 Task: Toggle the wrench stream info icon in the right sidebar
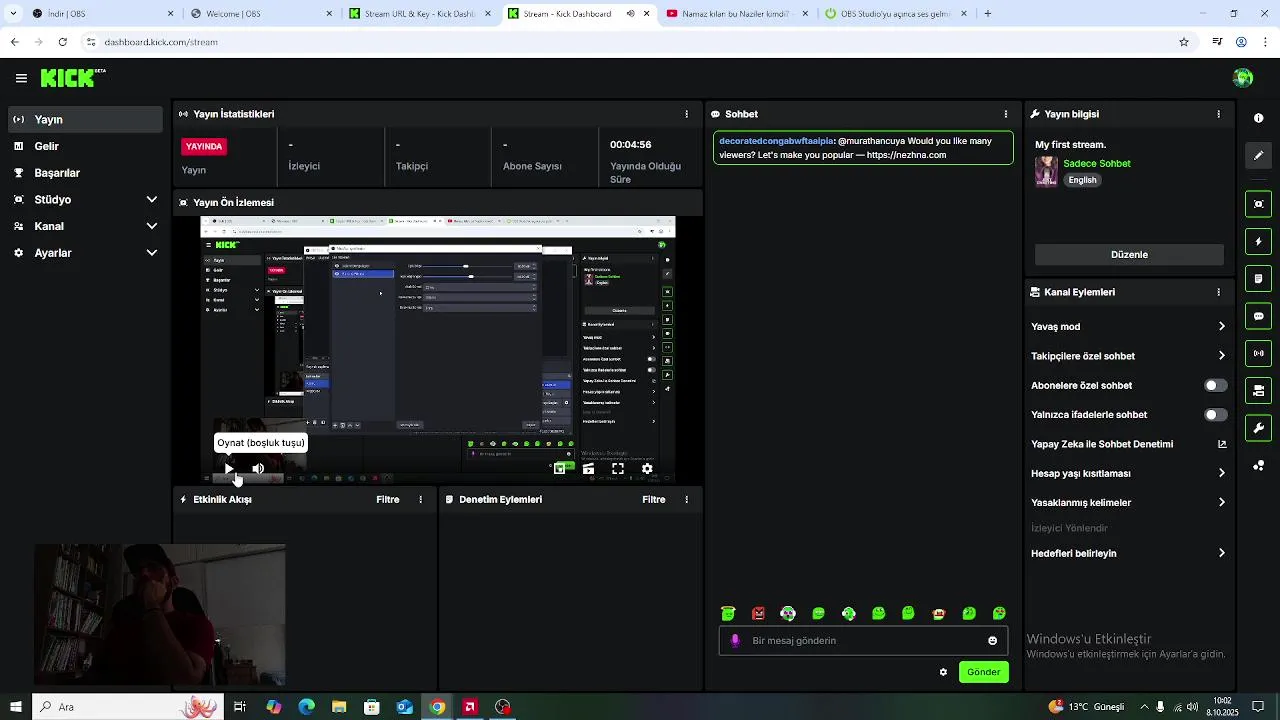tap(1258, 428)
